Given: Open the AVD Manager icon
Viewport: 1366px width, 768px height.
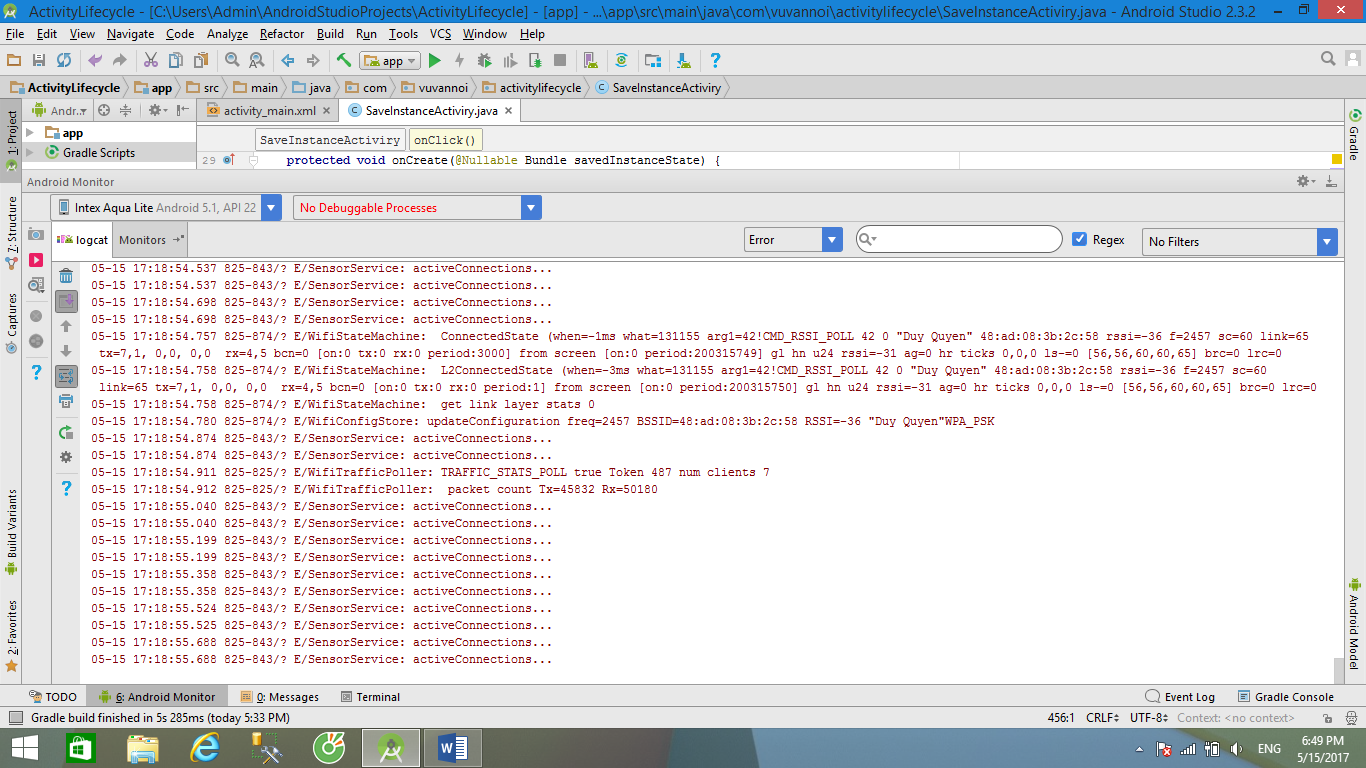Looking at the screenshot, I should (x=590, y=61).
